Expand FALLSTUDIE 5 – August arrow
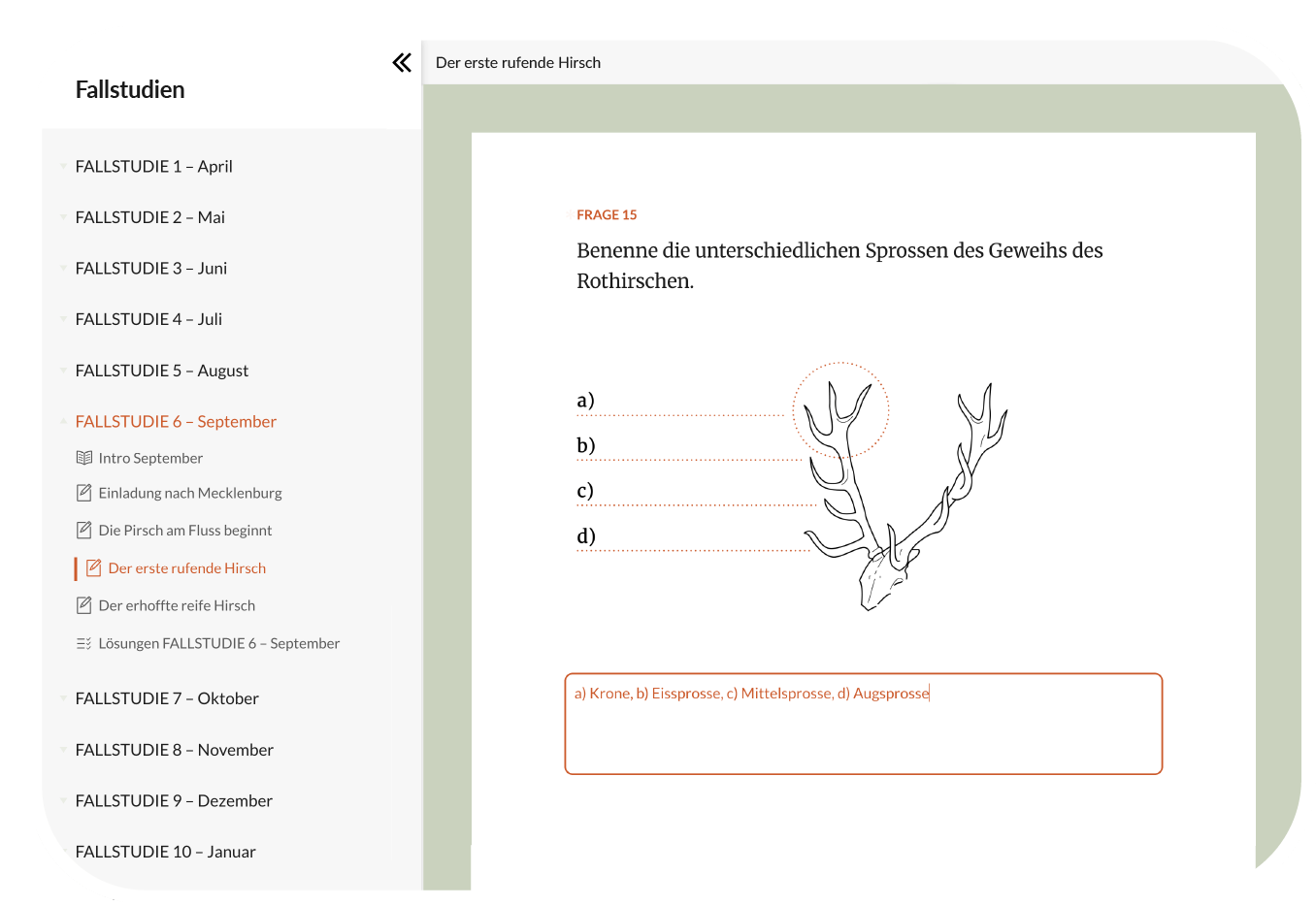The image size is (1316, 906). coord(63,370)
